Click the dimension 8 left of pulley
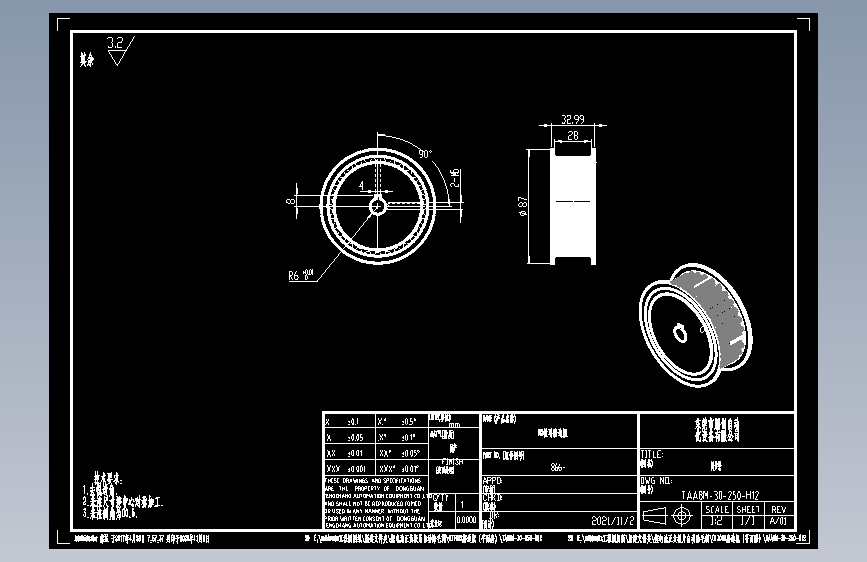 290,201
